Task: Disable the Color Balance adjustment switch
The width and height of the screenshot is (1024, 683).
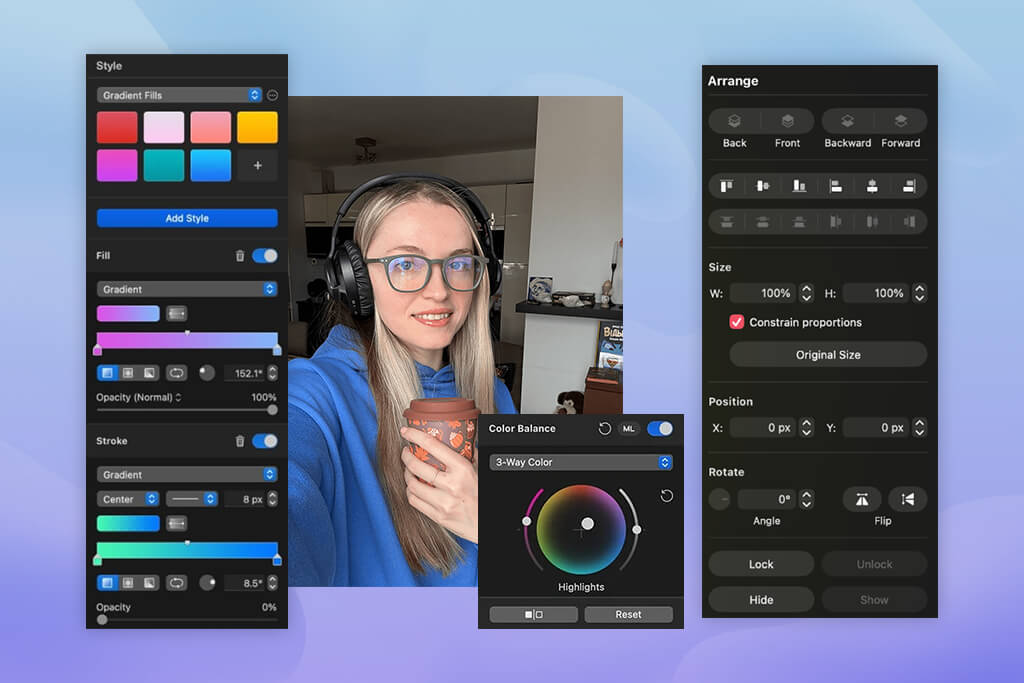Action: (x=660, y=429)
